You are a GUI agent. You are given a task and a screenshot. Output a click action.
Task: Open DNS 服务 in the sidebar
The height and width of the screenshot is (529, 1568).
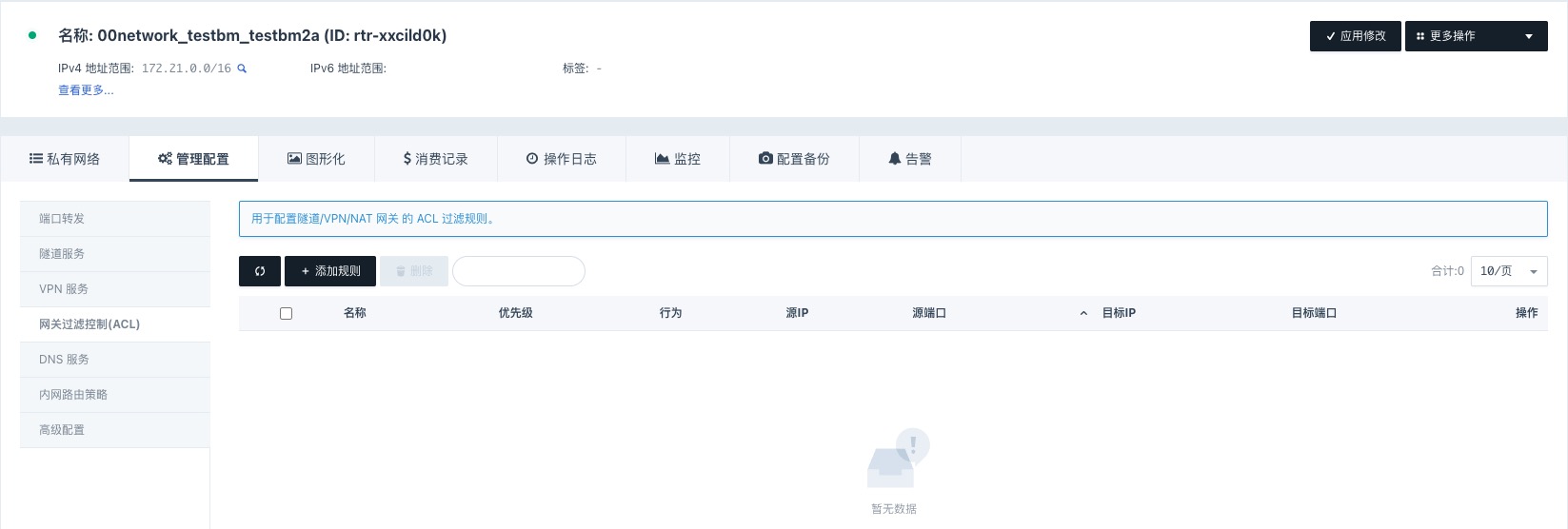tap(115, 360)
